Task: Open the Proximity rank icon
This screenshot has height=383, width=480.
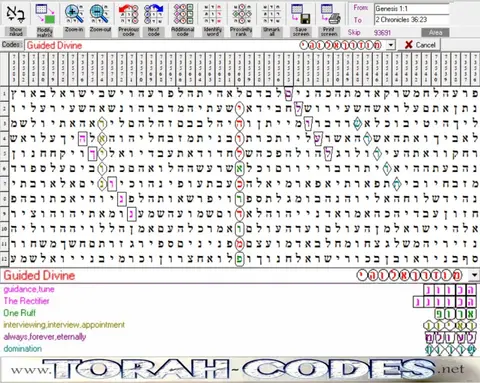Action: pos(241,14)
